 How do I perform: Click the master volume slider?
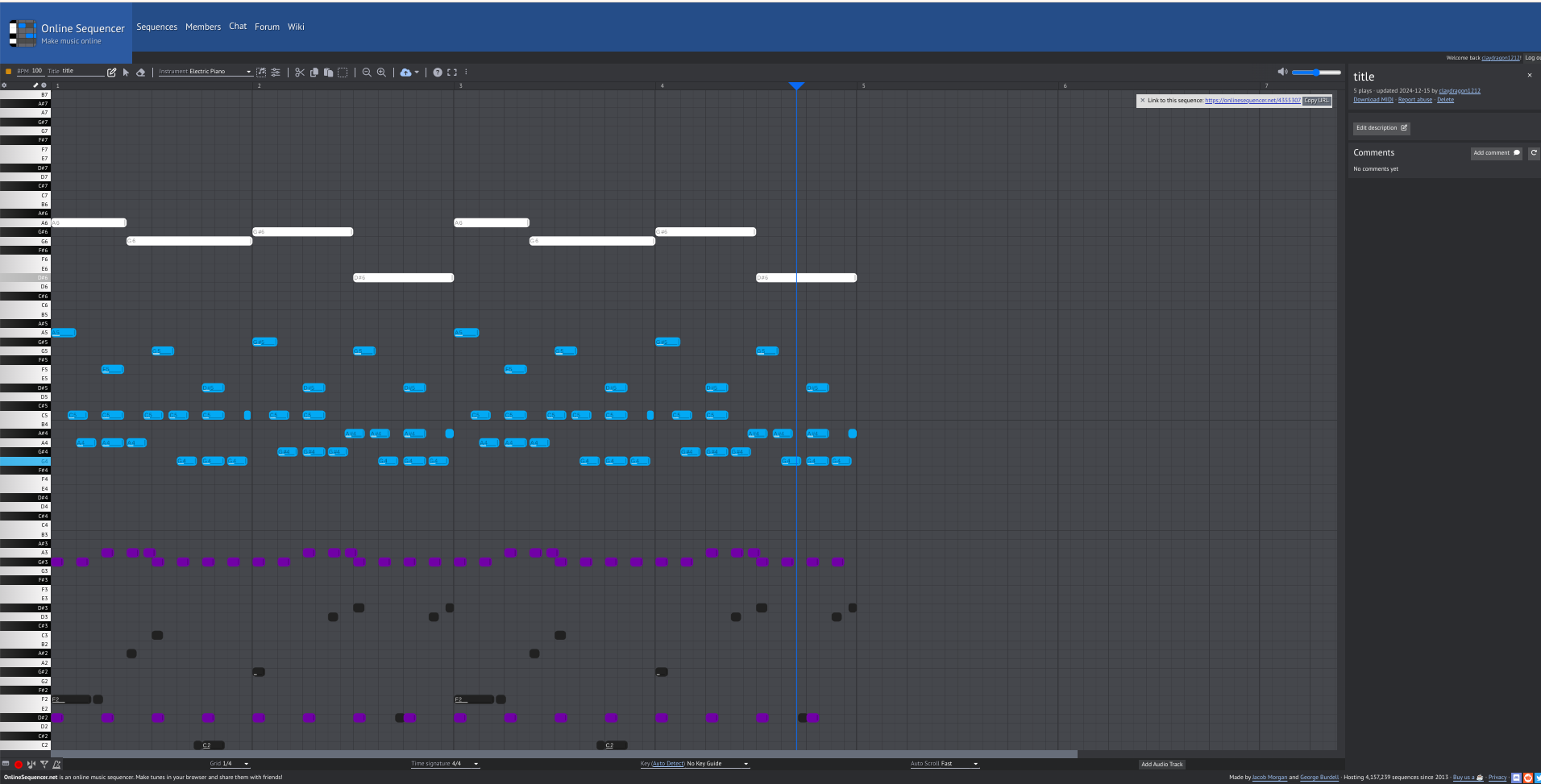coord(1316,73)
